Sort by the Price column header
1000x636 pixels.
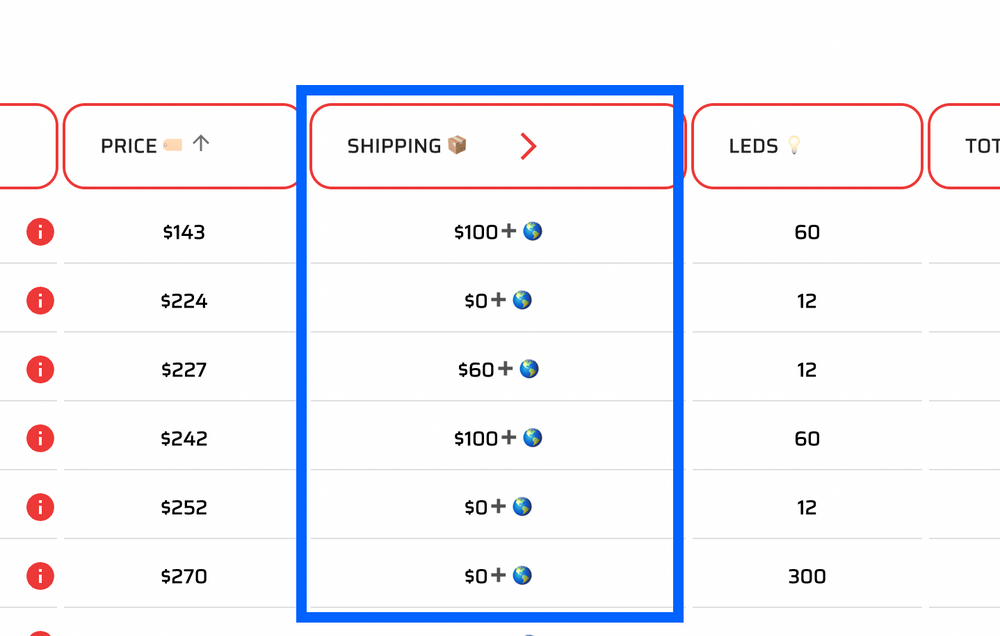click(x=129, y=146)
